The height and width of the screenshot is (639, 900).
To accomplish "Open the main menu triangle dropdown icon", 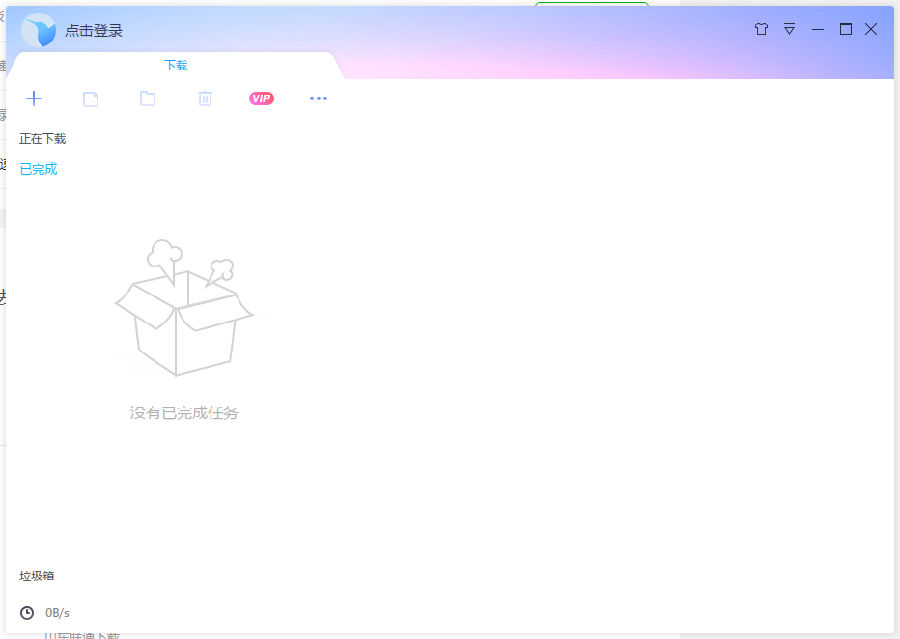I will pos(790,29).
